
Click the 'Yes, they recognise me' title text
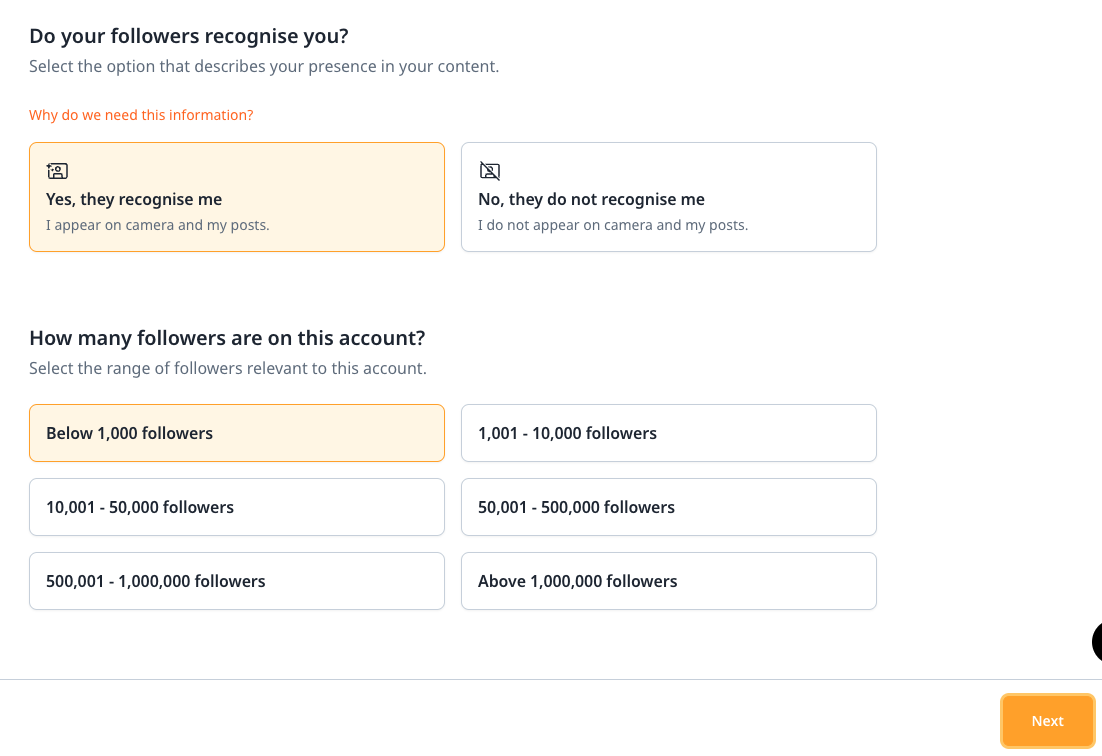pos(134,200)
